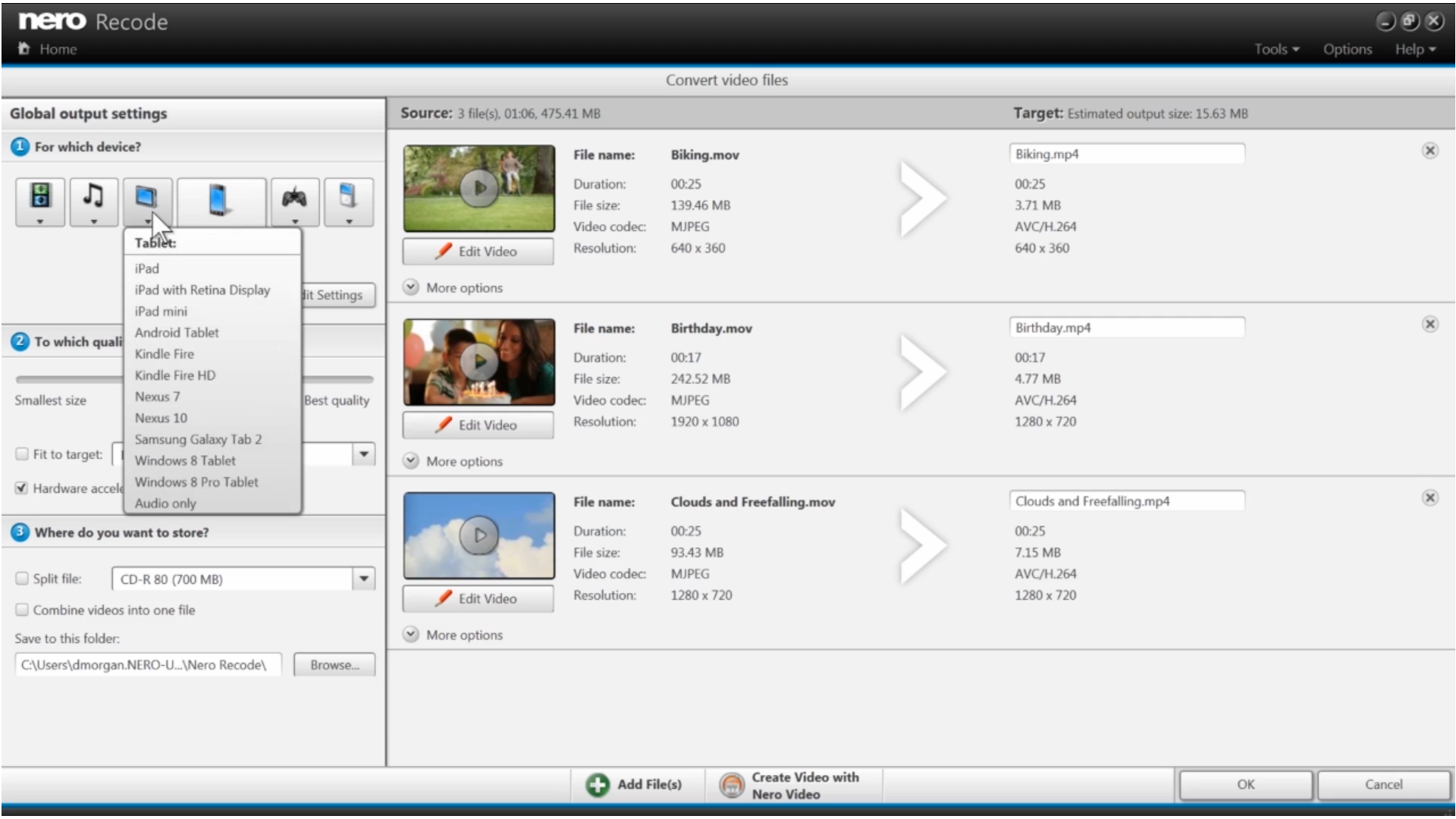1456x819 pixels.
Task: Click the Edit Settings button
Action: coord(338,295)
